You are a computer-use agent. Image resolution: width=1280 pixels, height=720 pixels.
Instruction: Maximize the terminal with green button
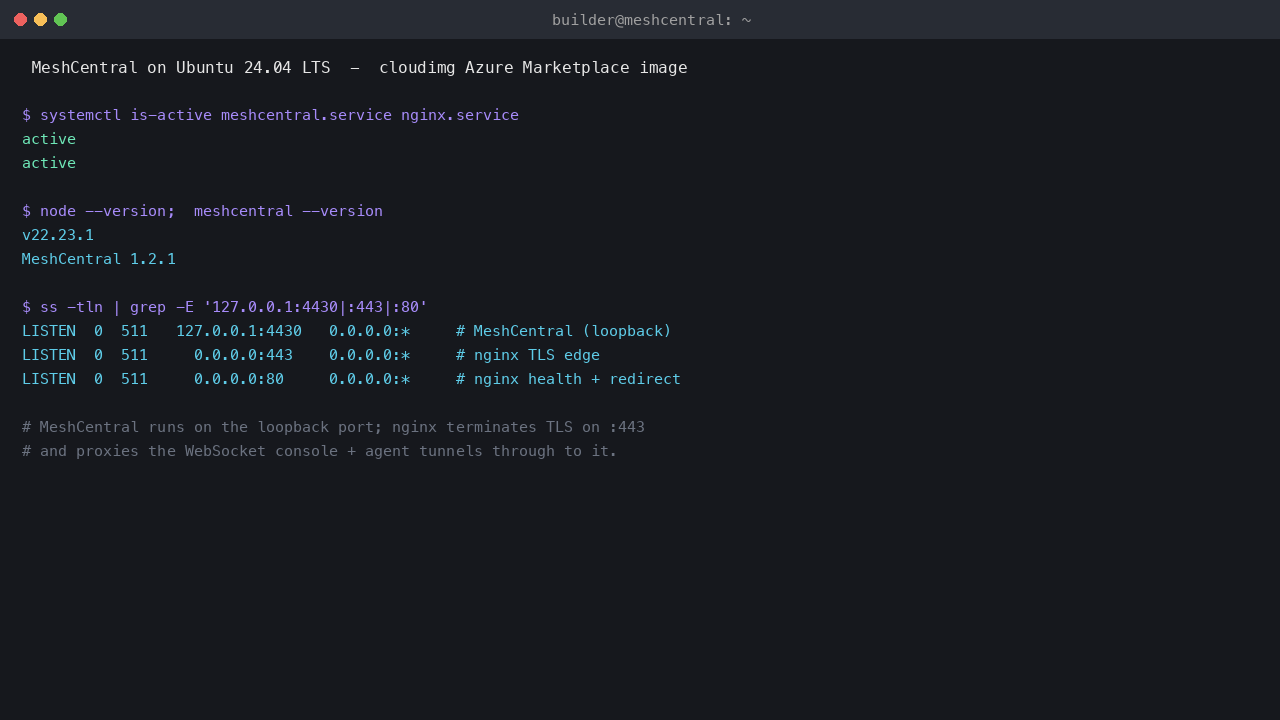click(x=60, y=19)
